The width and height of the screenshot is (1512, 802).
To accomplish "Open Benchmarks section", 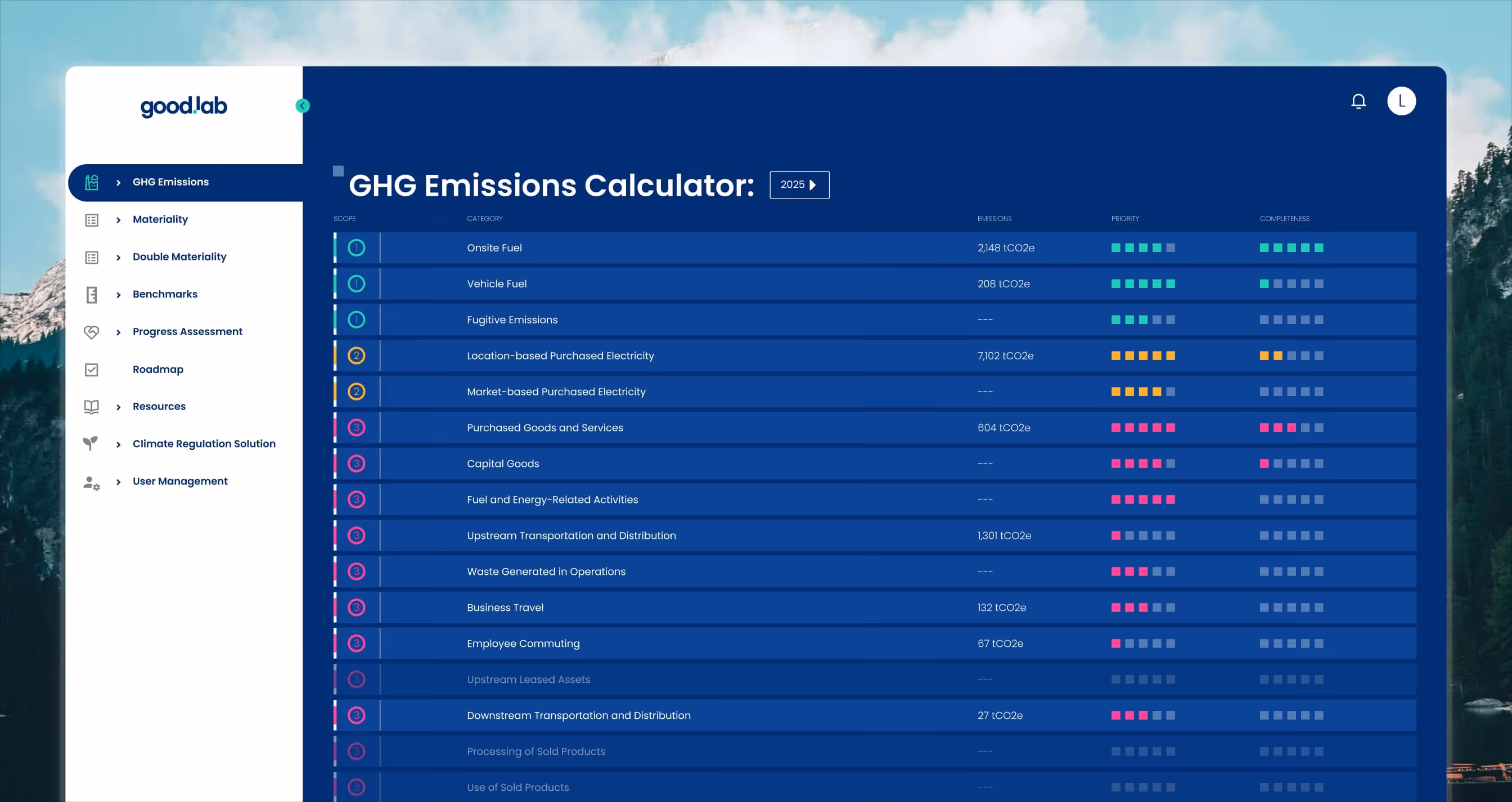I will (165, 294).
